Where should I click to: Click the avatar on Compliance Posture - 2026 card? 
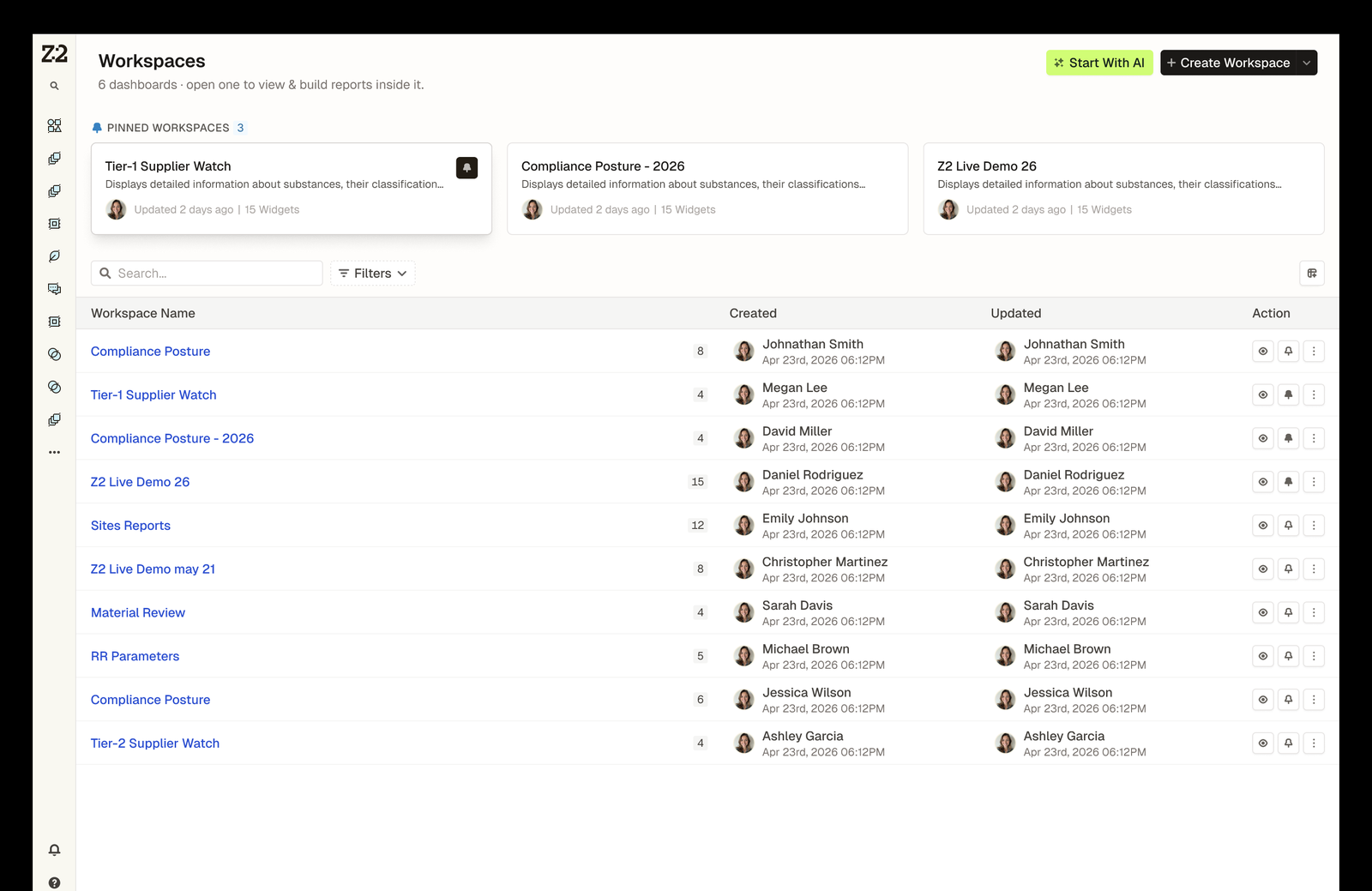[533, 209]
